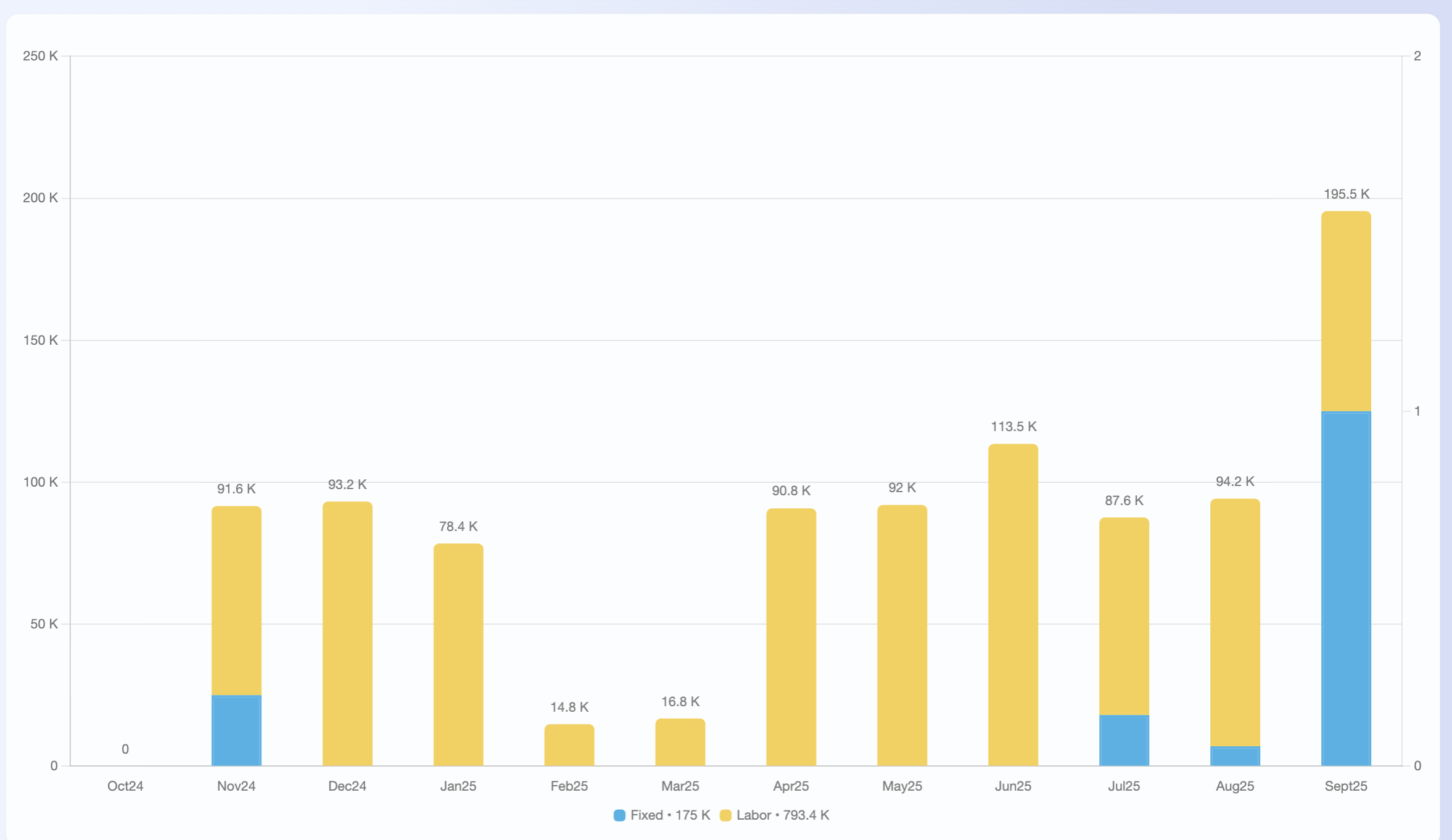Click the small Feb25 bar
Screen dimensions: 1452x840
click(569, 745)
